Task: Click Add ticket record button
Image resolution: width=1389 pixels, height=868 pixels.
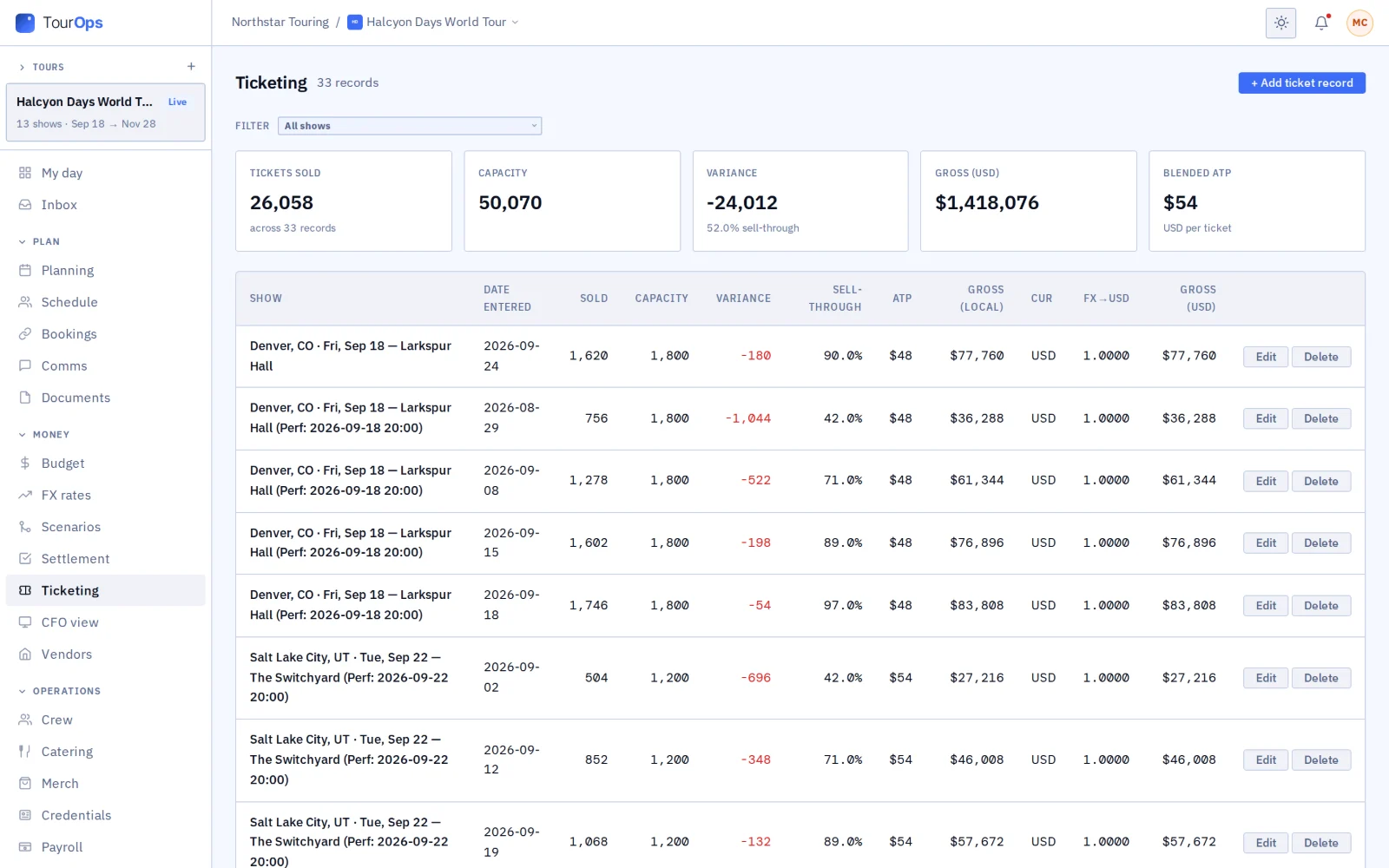Action: [1301, 82]
